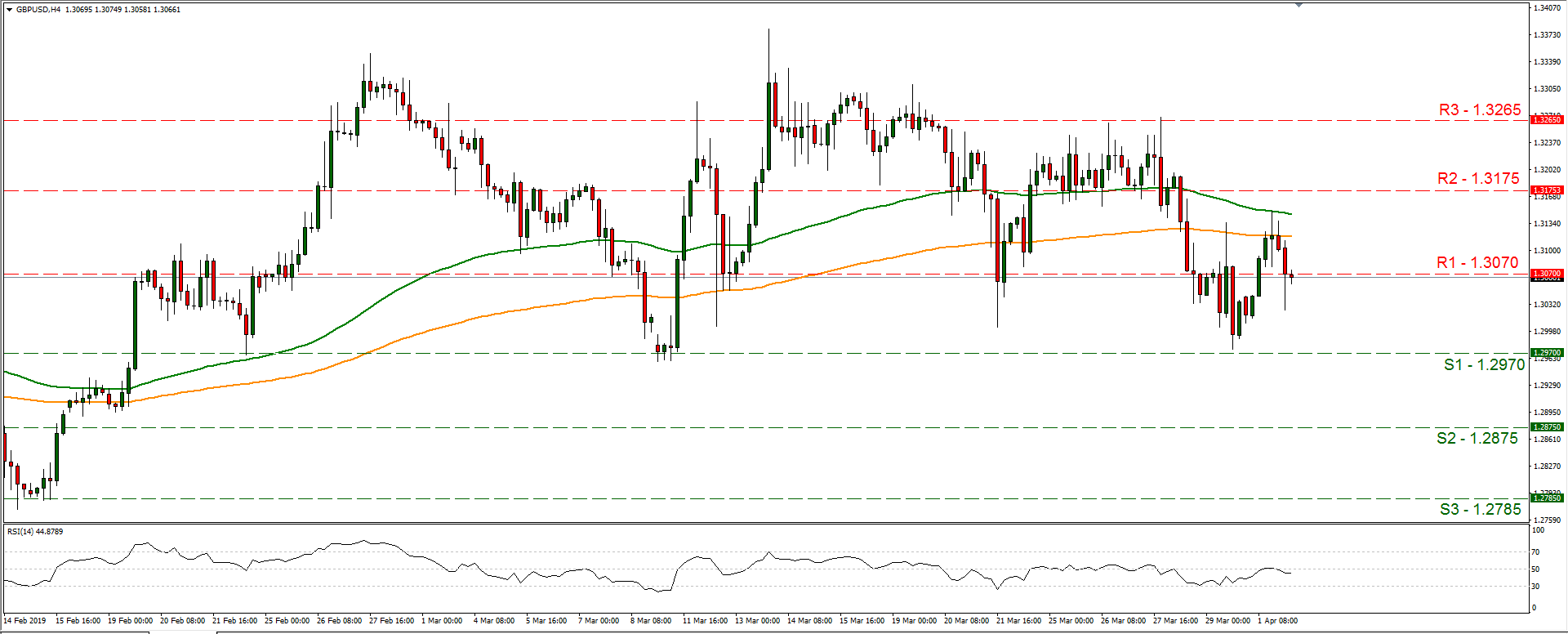
Task: Click the 1.28950 price scale value
Action: 1548,413
